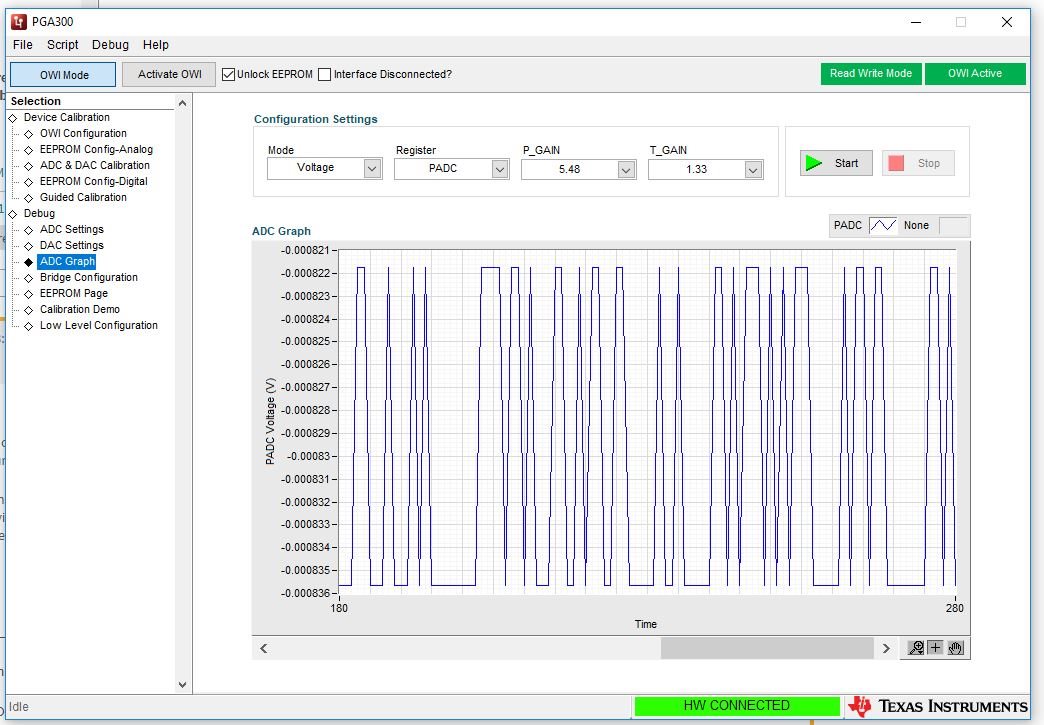Click the OWI Mode button
This screenshot has height=725, width=1044.
tap(63, 75)
